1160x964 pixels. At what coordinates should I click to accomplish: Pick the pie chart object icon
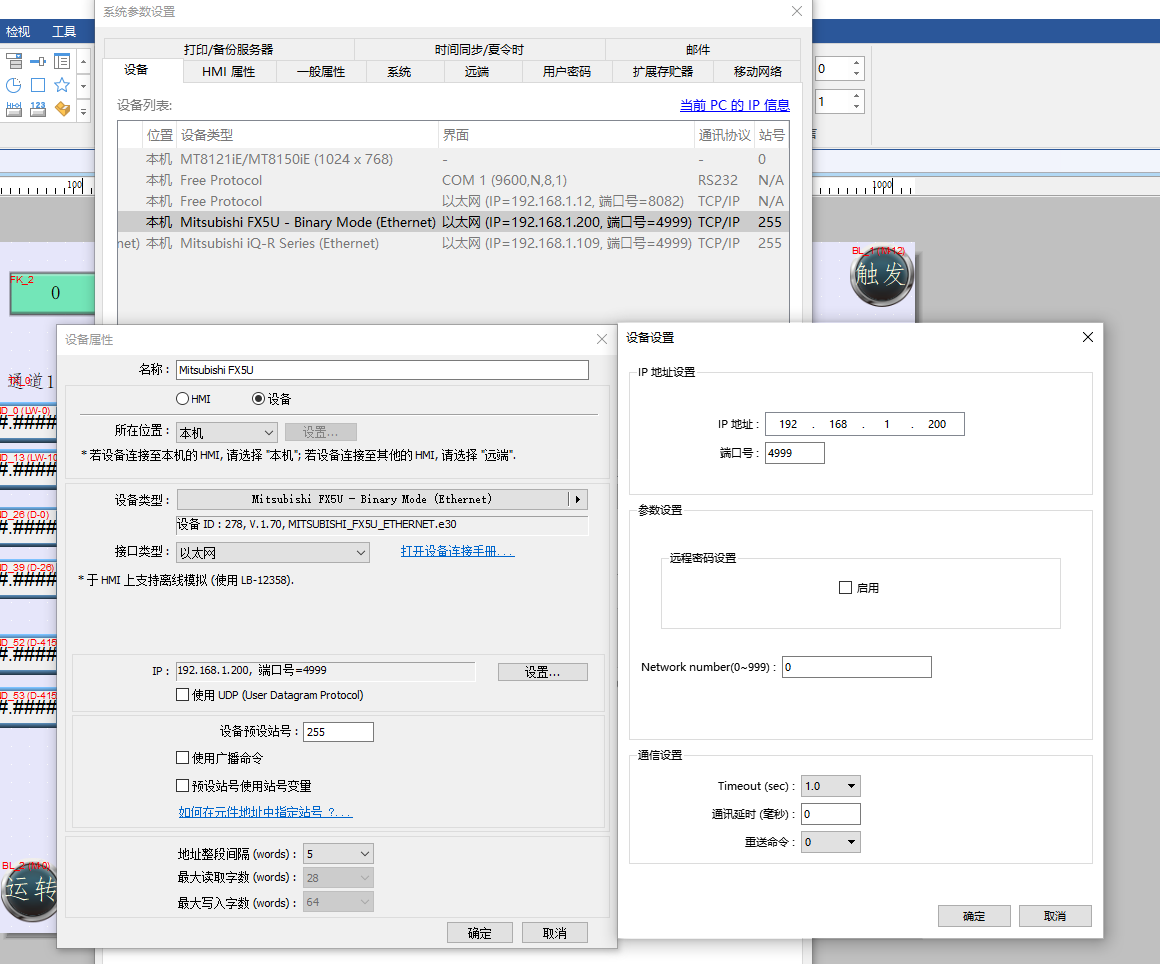point(14,85)
